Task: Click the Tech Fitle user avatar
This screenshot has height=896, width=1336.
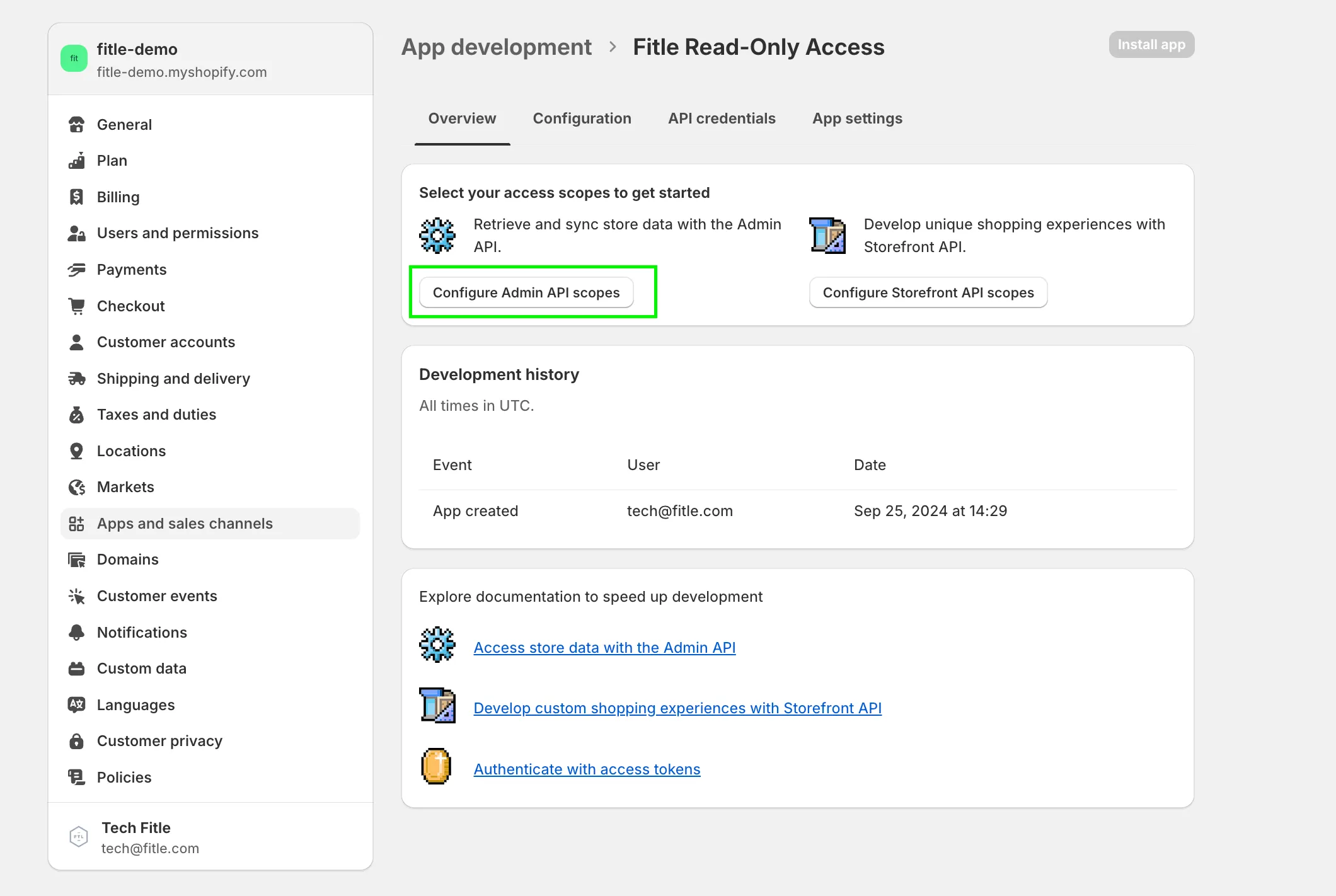Action: pyautogui.click(x=78, y=837)
